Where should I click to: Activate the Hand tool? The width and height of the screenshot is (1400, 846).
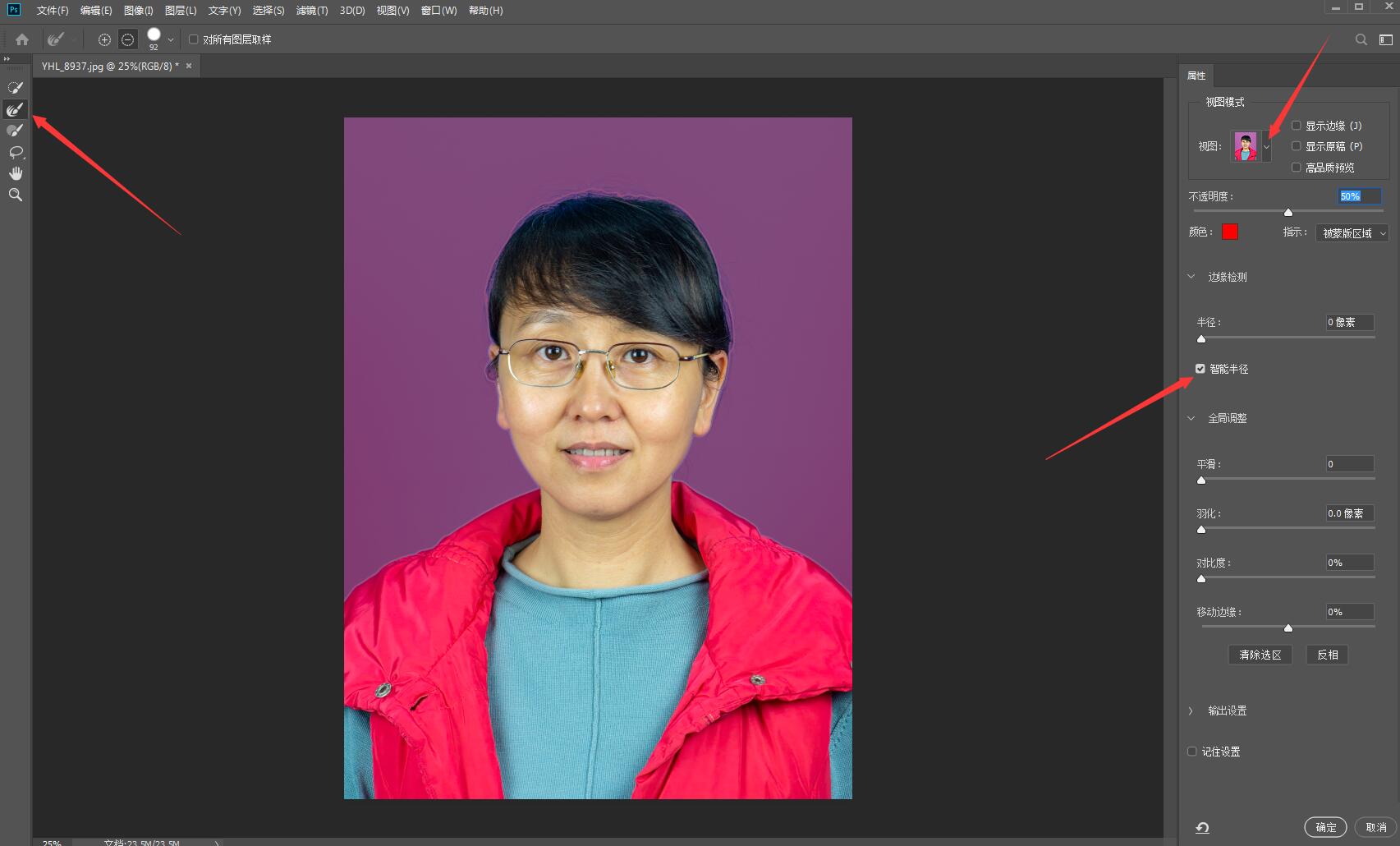click(15, 173)
